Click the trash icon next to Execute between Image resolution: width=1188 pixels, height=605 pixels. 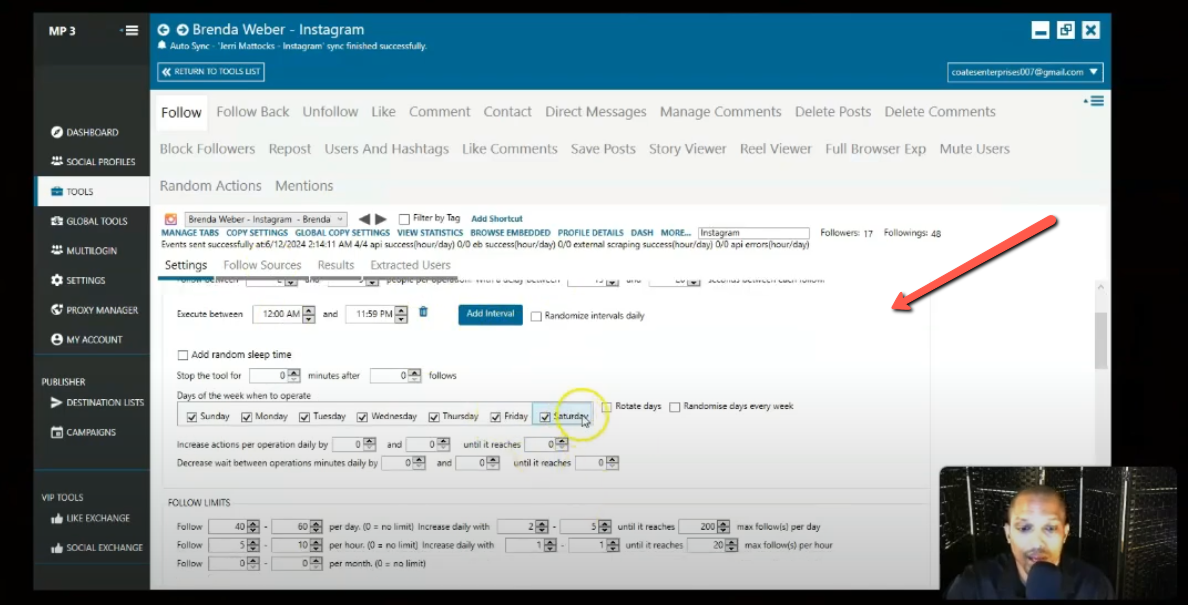click(x=423, y=314)
